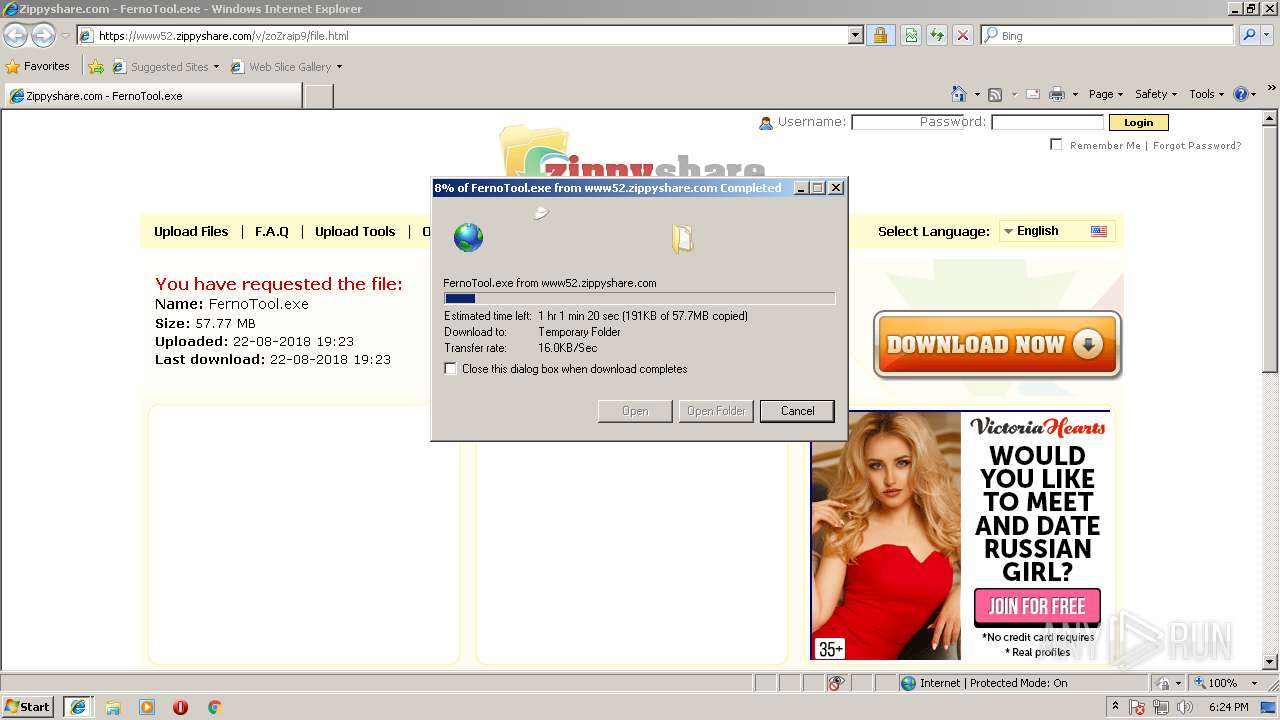Open the address bar history dropdown
1280x720 pixels.
pos(855,35)
